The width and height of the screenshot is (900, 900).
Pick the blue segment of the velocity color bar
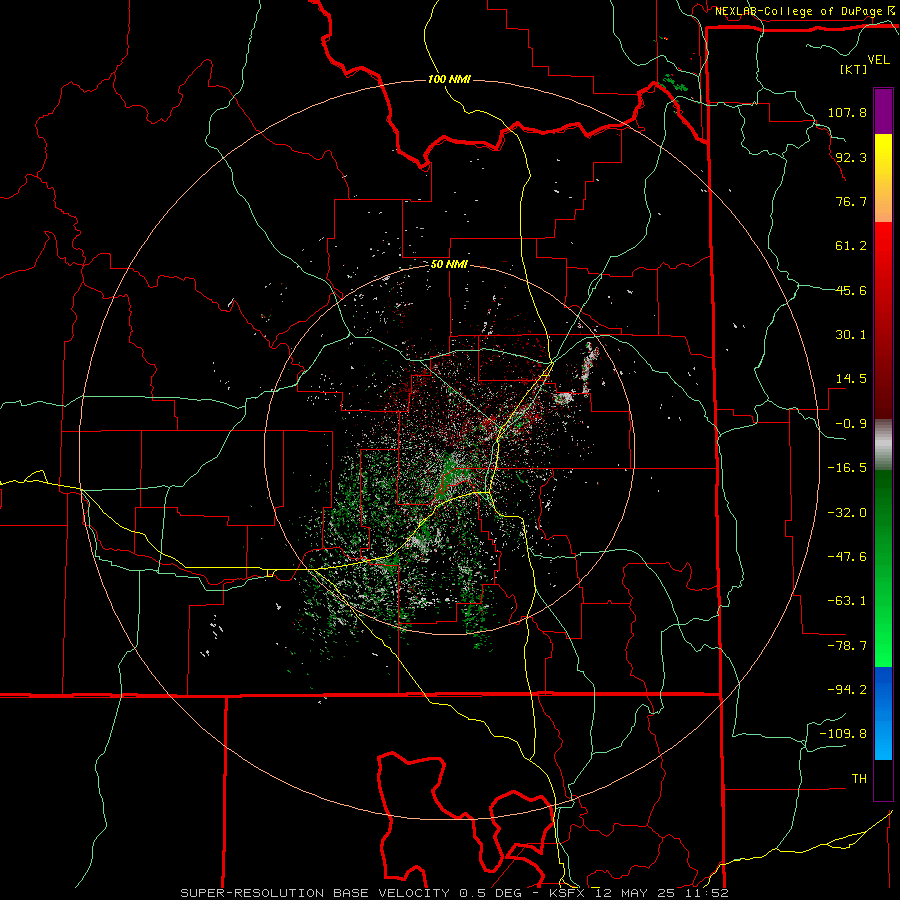pos(883,713)
